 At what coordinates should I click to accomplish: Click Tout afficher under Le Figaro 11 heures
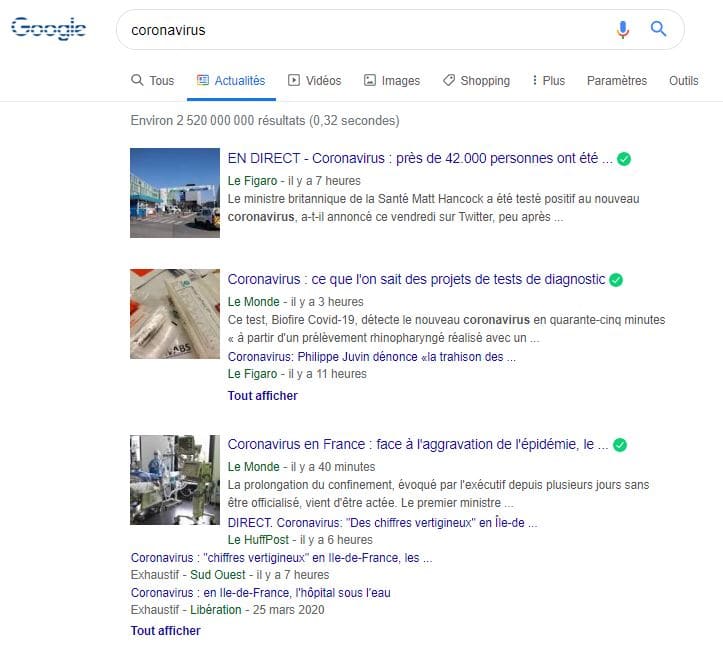coord(262,396)
